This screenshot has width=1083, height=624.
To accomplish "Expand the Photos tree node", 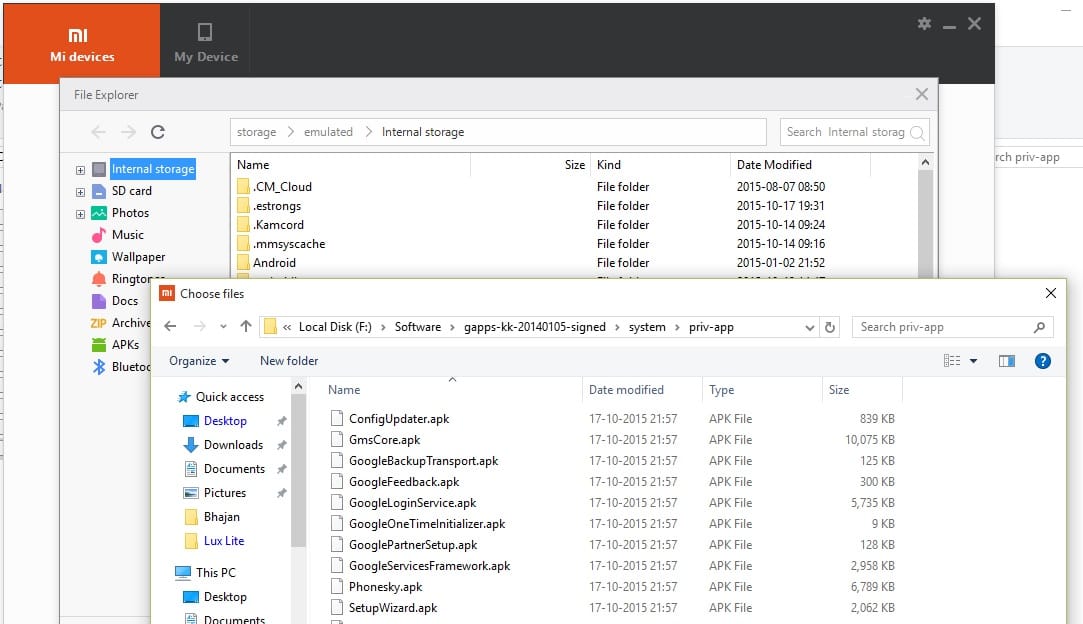I will (x=80, y=214).
